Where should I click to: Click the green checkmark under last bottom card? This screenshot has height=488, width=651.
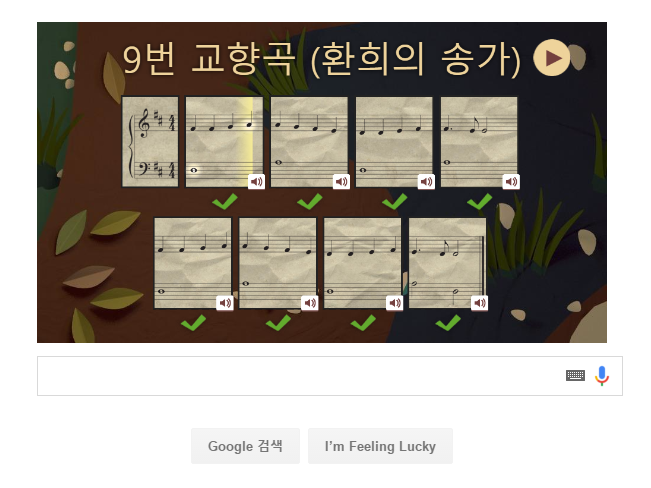pos(448,323)
